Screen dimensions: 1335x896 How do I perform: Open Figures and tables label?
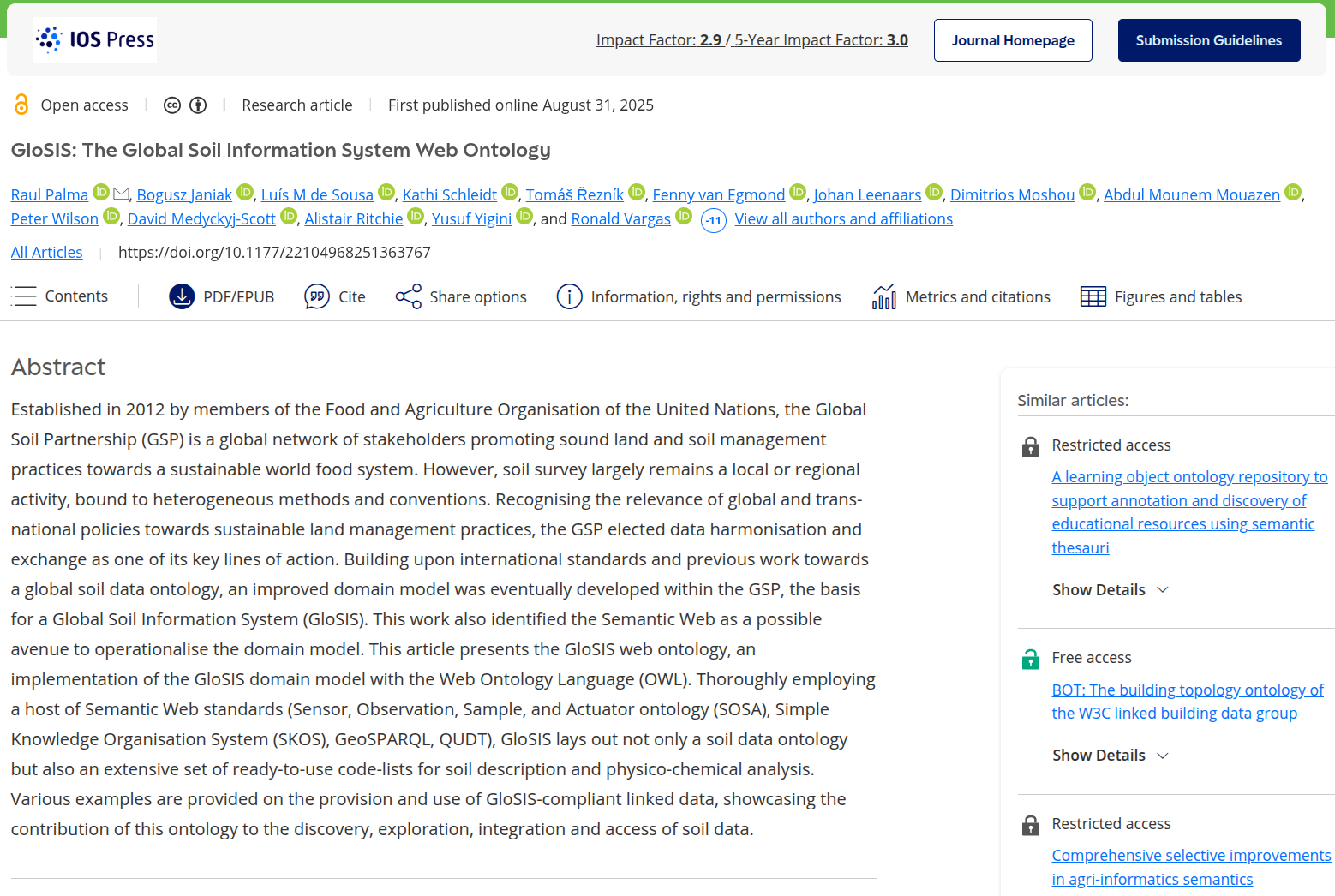tap(1178, 297)
